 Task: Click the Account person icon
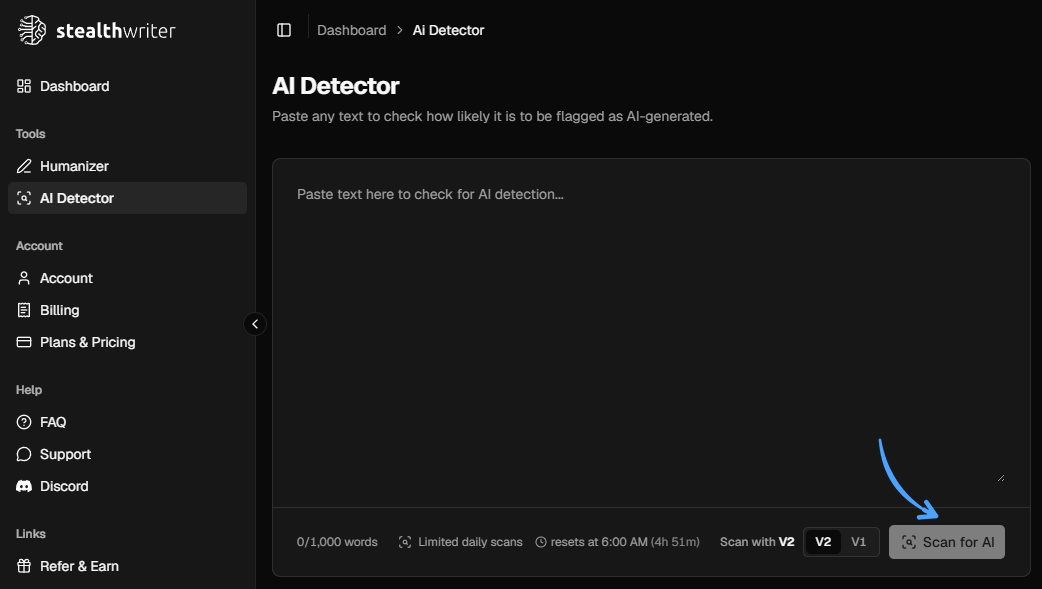(24, 278)
